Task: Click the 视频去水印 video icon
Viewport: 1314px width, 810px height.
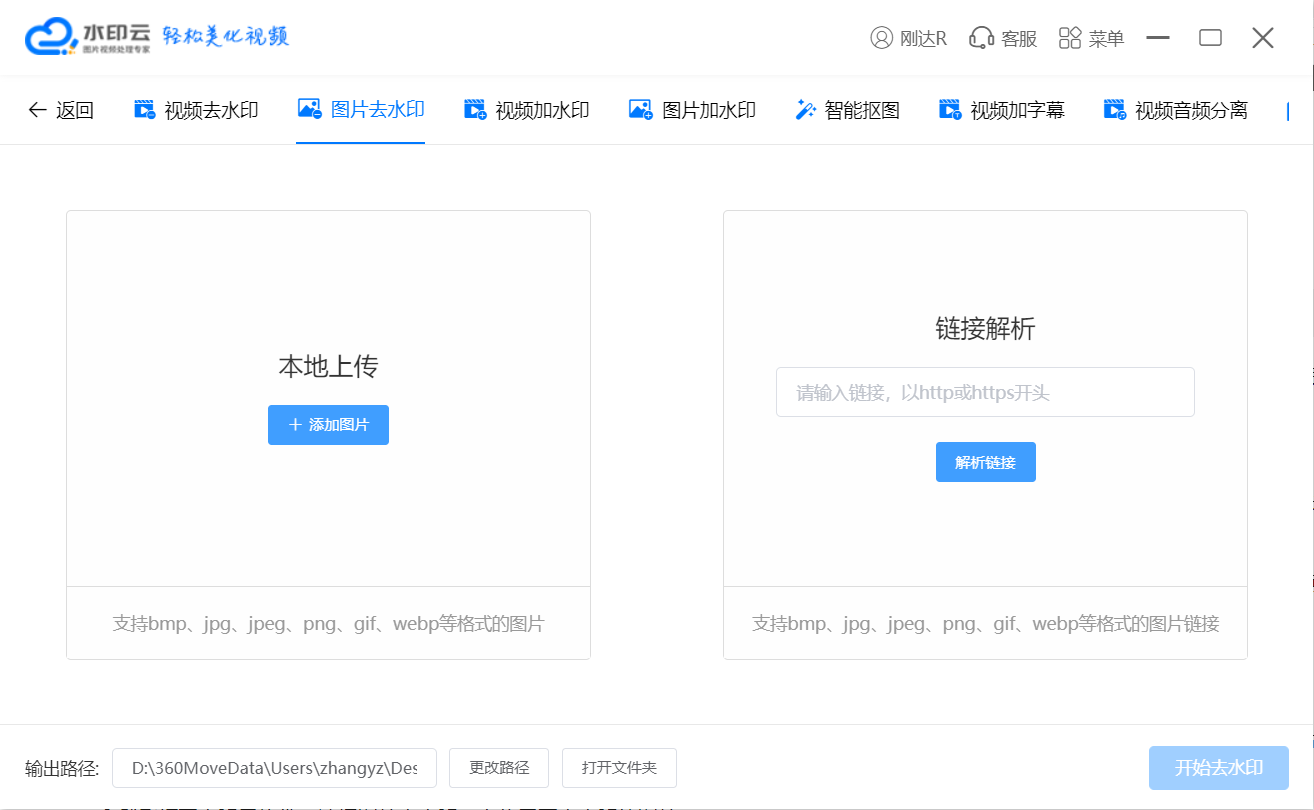Action: click(x=145, y=110)
